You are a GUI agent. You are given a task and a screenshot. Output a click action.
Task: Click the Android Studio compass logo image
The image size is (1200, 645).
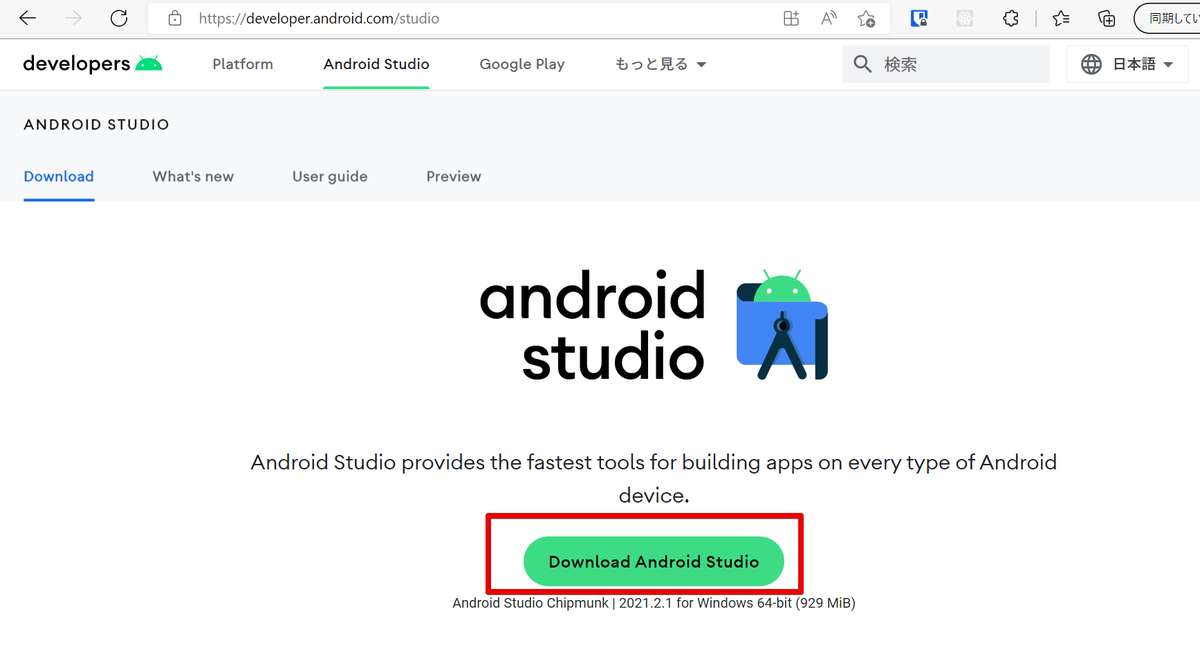(782, 324)
